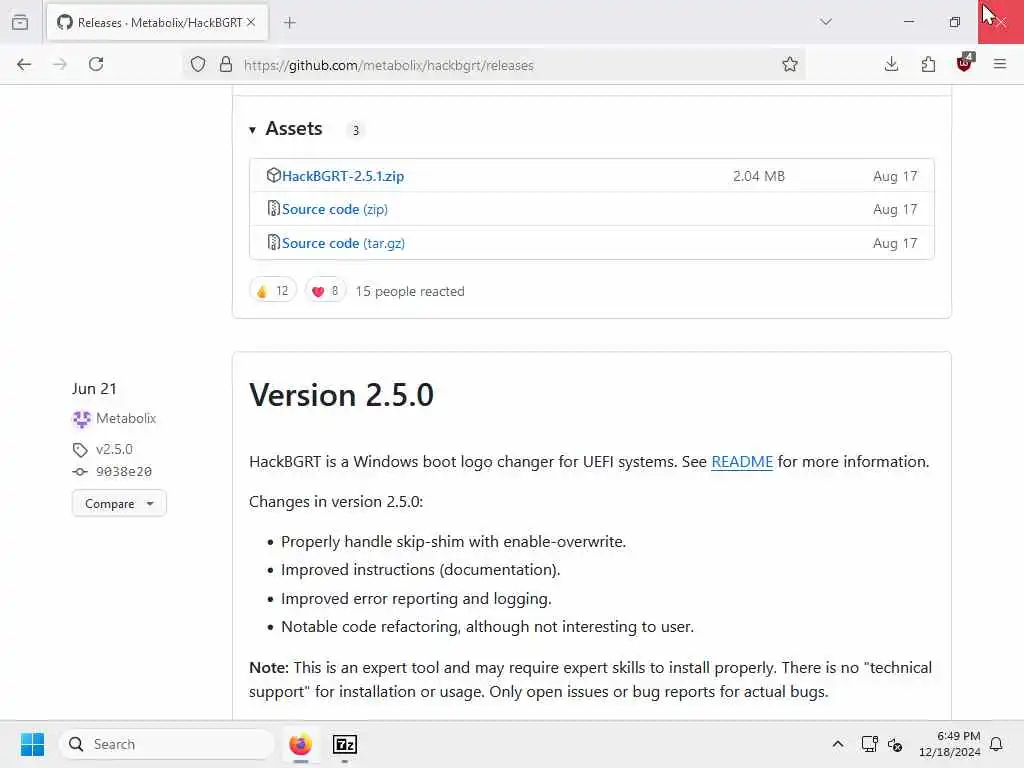Open 7-Zip from the taskbar
The height and width of the screenshot is (768, 1024).
(345, 744)
